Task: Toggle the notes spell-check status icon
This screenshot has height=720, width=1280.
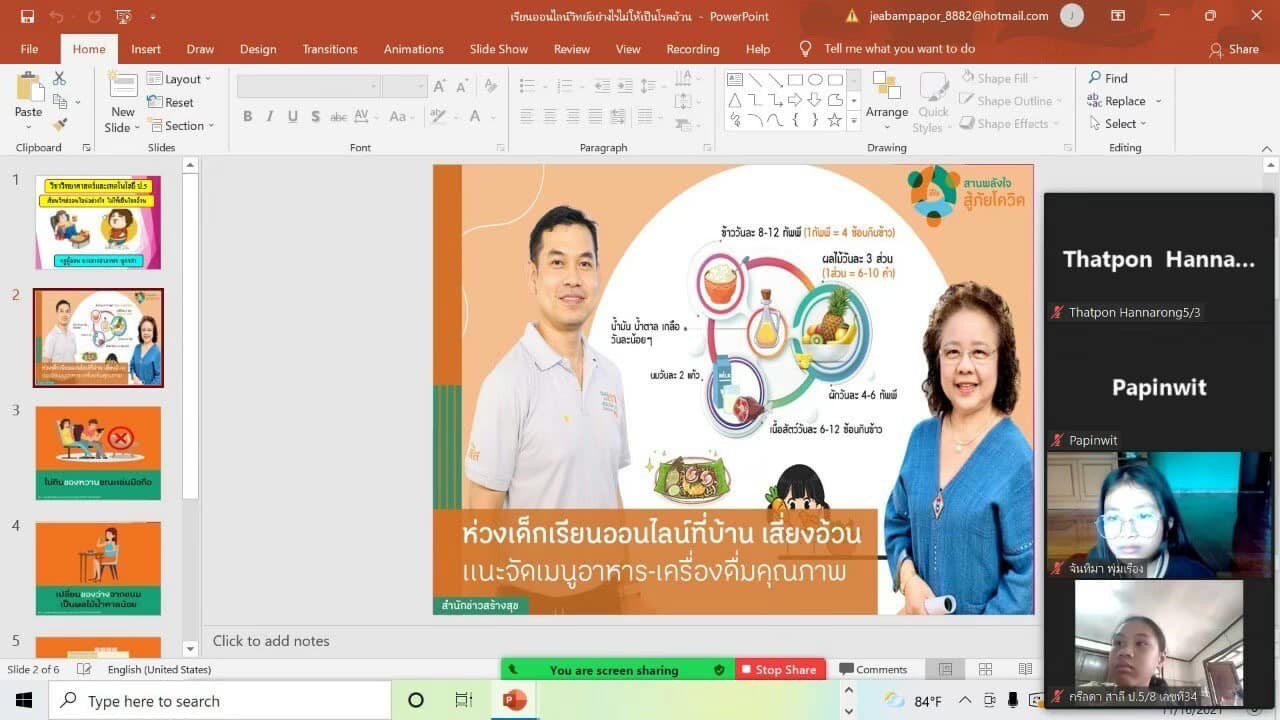Action: pos(84,669)
